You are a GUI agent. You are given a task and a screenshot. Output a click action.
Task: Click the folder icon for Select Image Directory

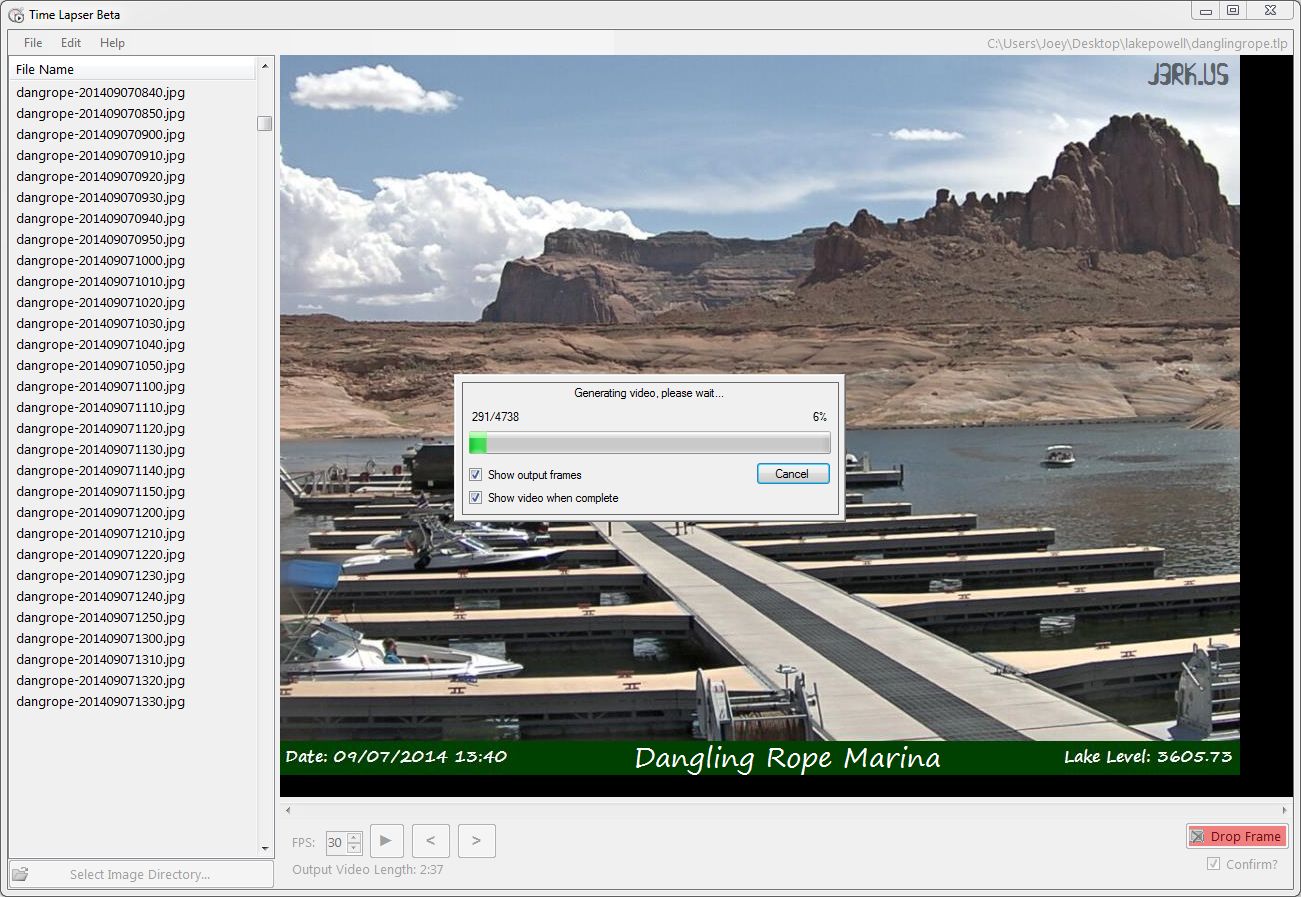pos(20,874)
